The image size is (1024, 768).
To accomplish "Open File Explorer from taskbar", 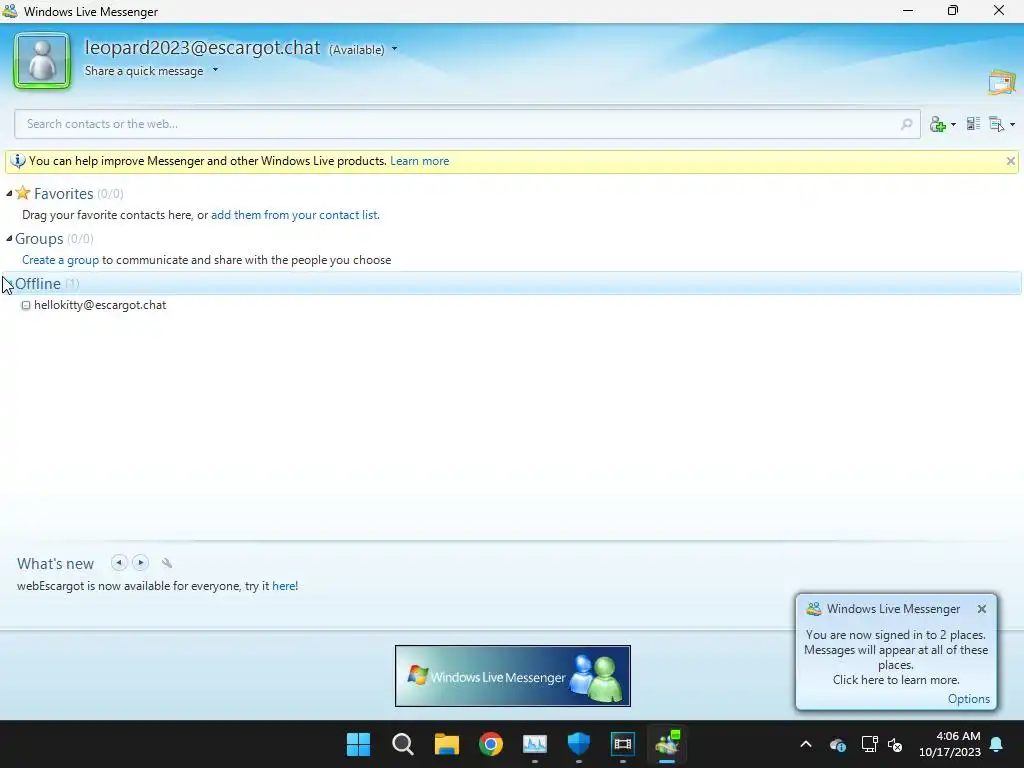I will point(447,744).
